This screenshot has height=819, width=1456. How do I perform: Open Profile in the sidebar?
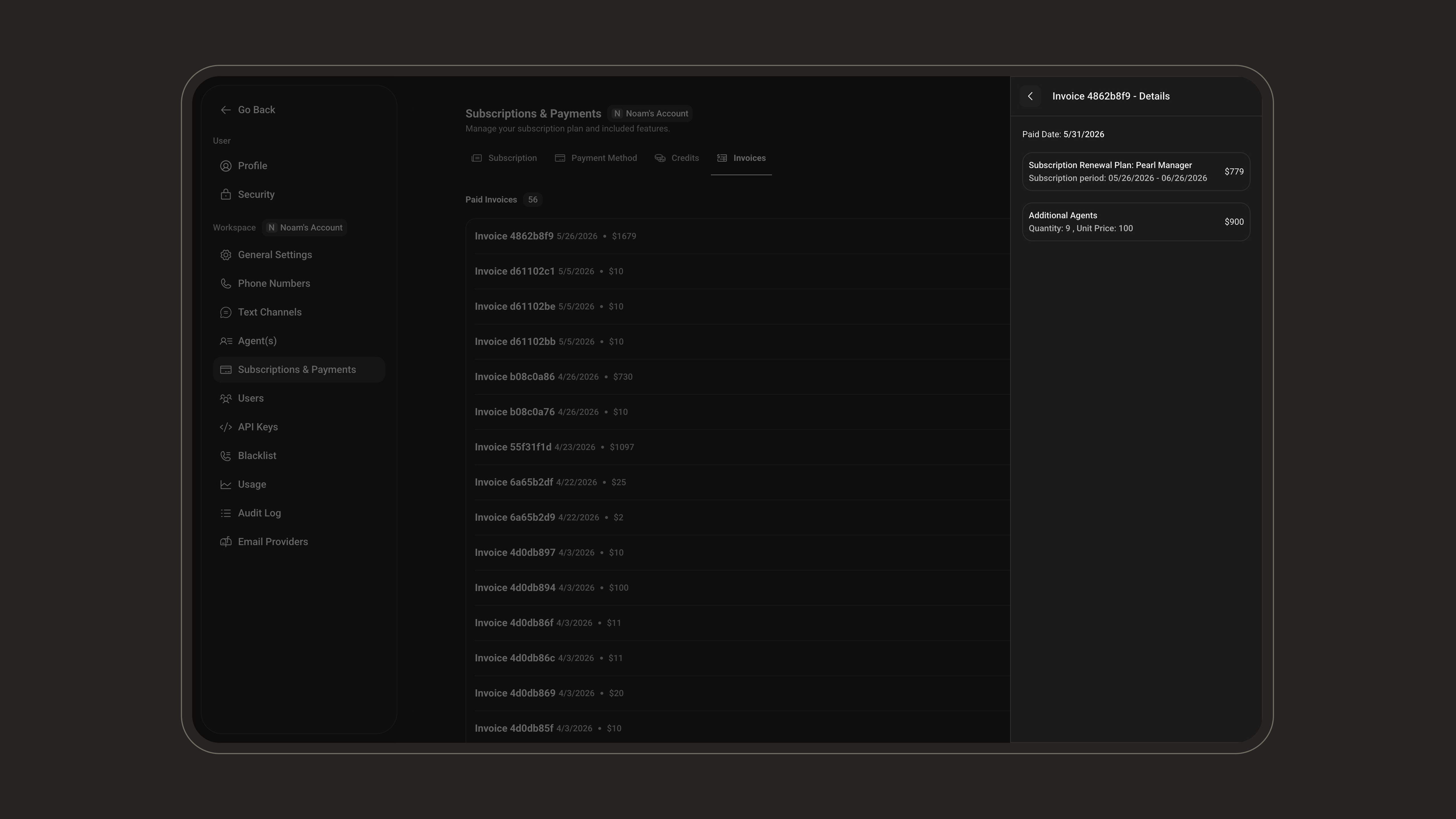pos(299,166)
